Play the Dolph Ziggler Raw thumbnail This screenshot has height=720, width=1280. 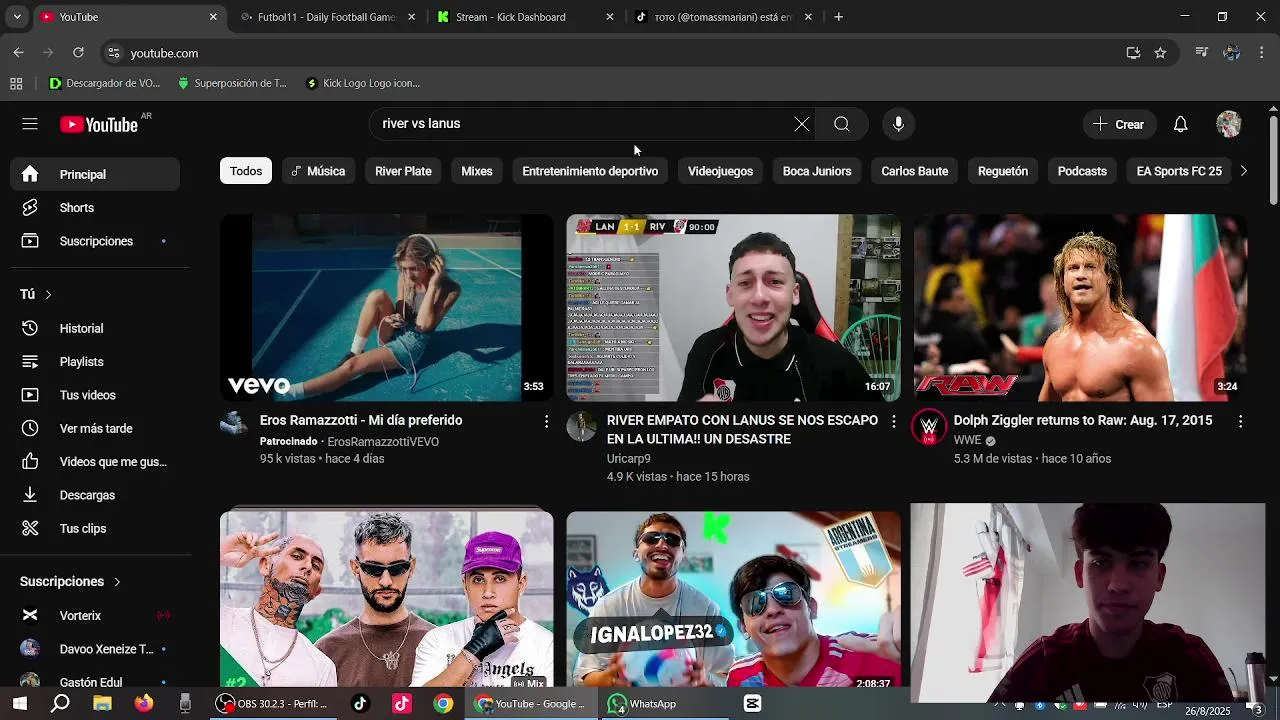[1080, 308]
